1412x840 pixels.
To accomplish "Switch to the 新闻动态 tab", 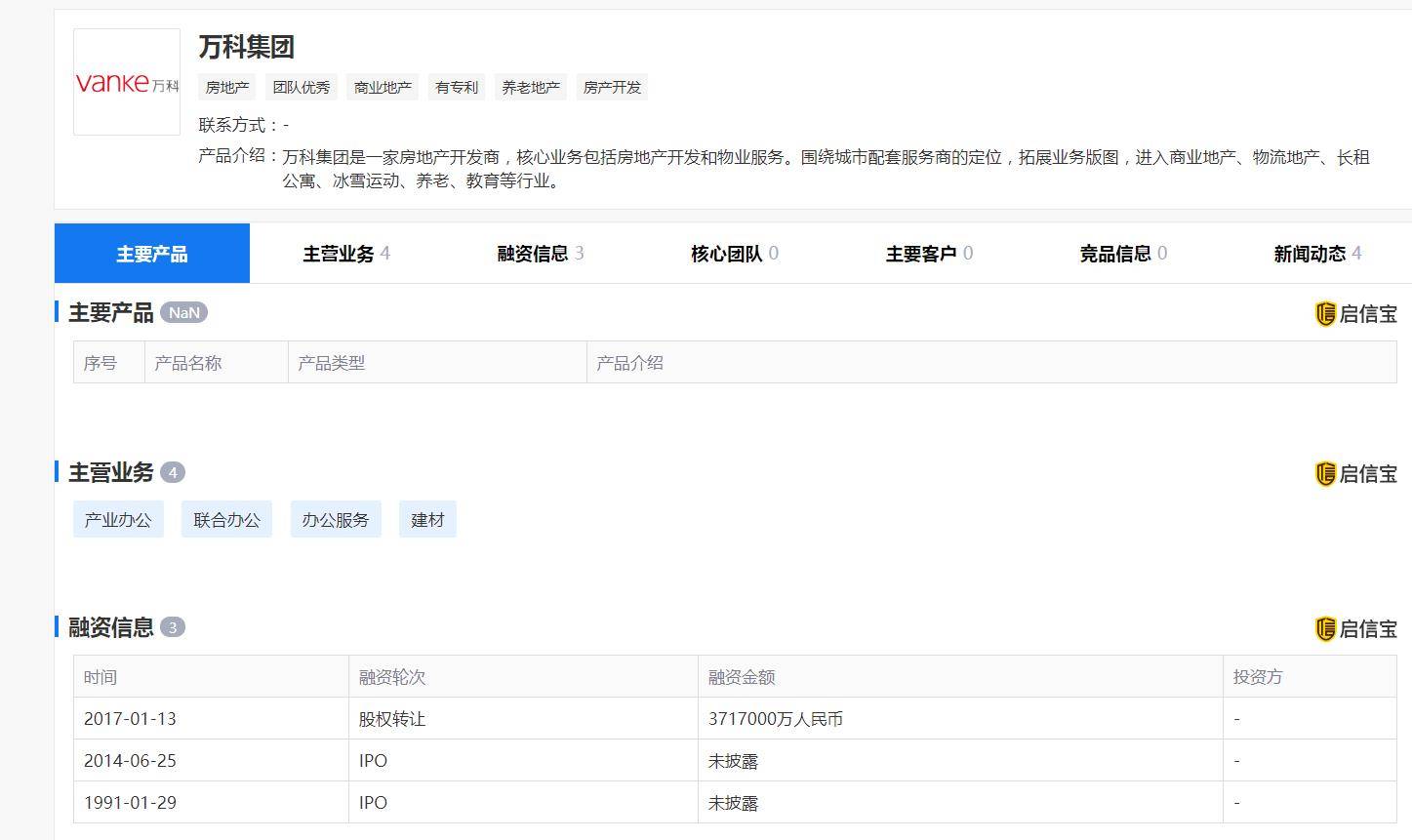I will pos(1316,254).
